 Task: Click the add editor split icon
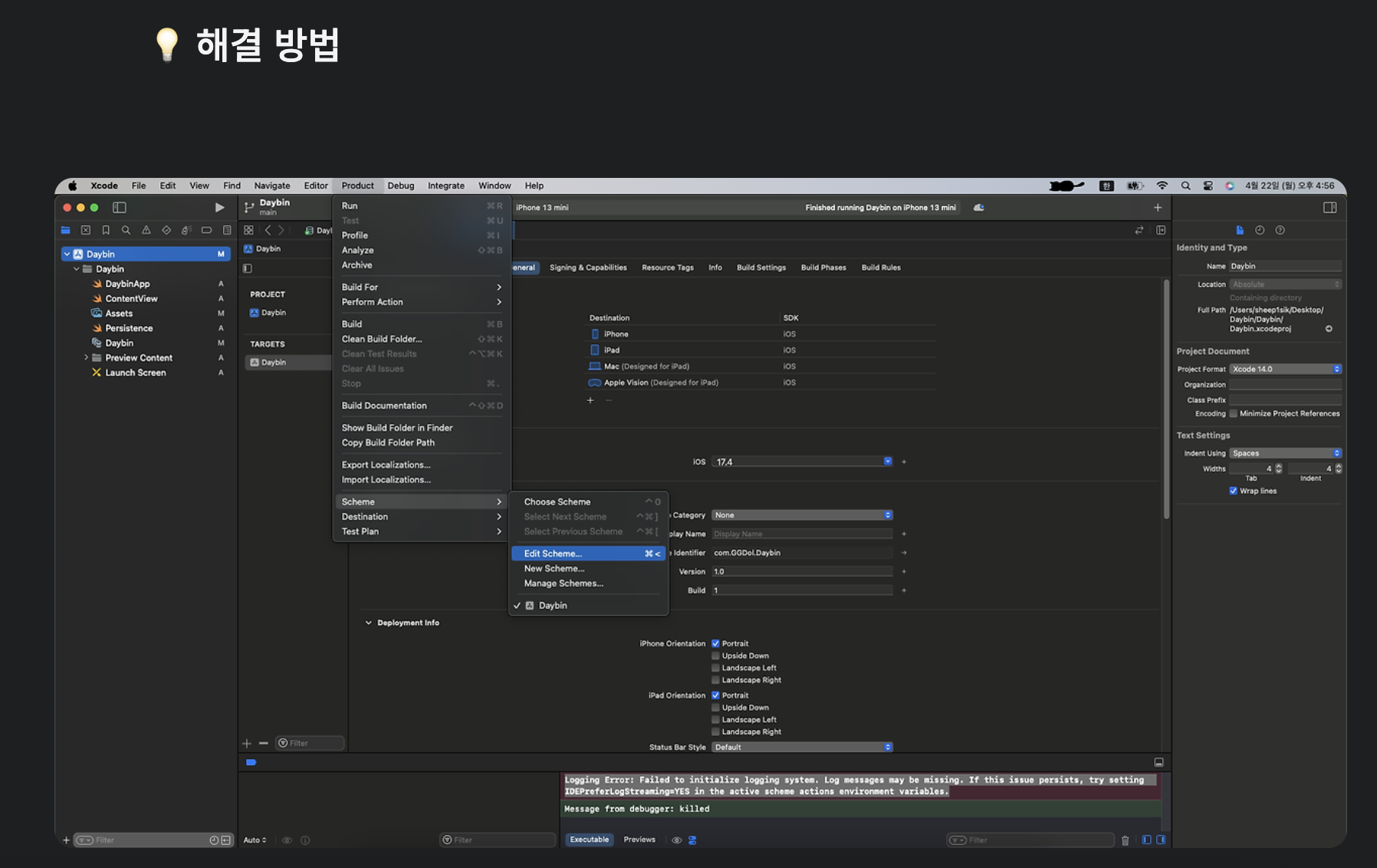click(1161, 230)
